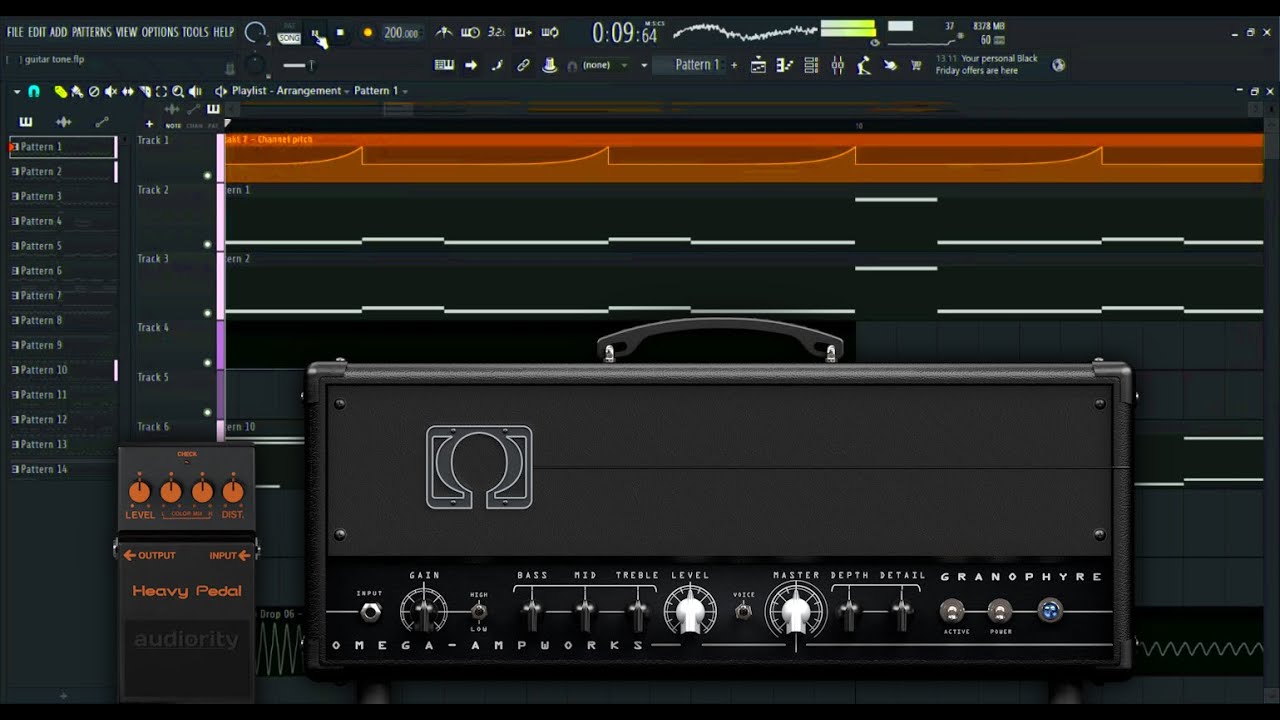
Task: Open the HELP menu
Action: 224,32
